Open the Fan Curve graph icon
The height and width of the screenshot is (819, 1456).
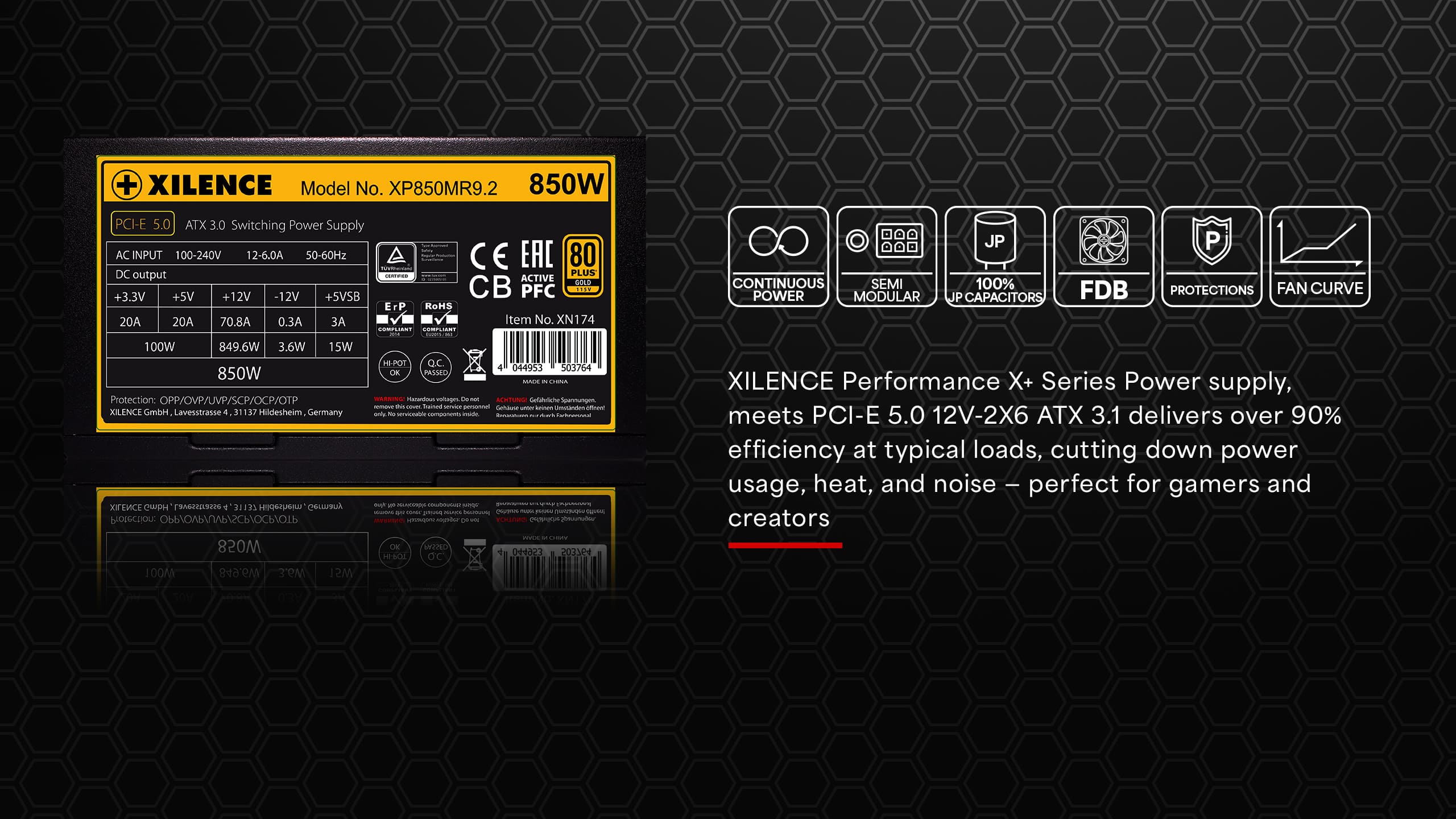1320,257
